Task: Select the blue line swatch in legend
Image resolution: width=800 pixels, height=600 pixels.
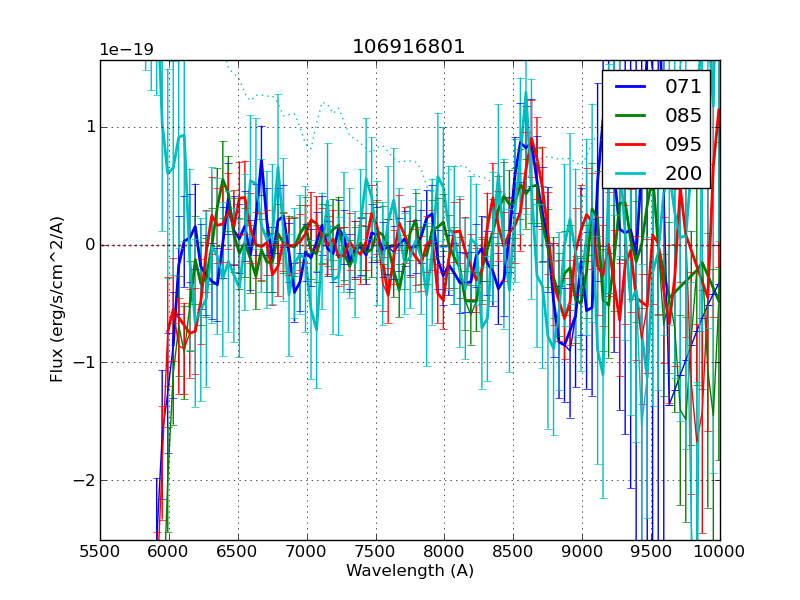Action: click(x=631, y=86)
